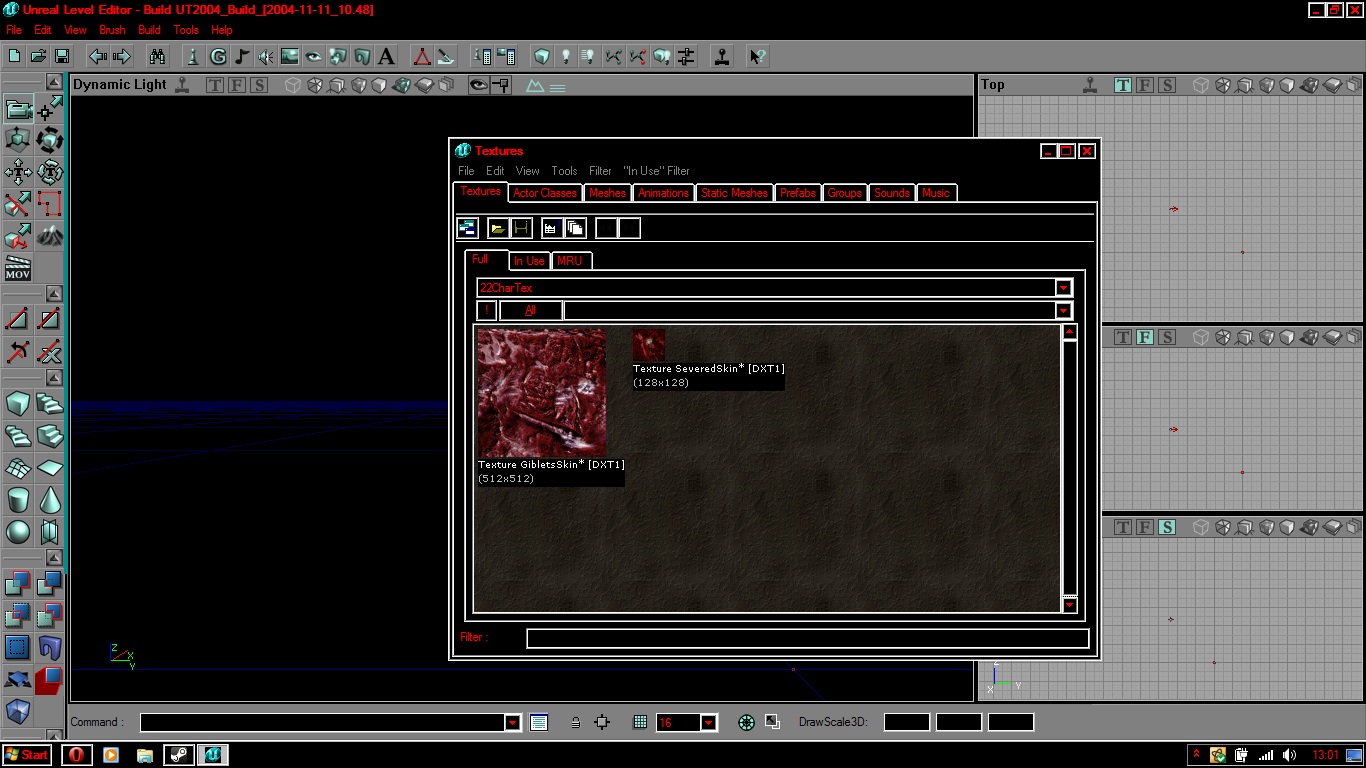Screen dimensions: 1366x768
Task: Select the Cylinder builder brush
Action: pyautogui.click(x=18, y=500)
